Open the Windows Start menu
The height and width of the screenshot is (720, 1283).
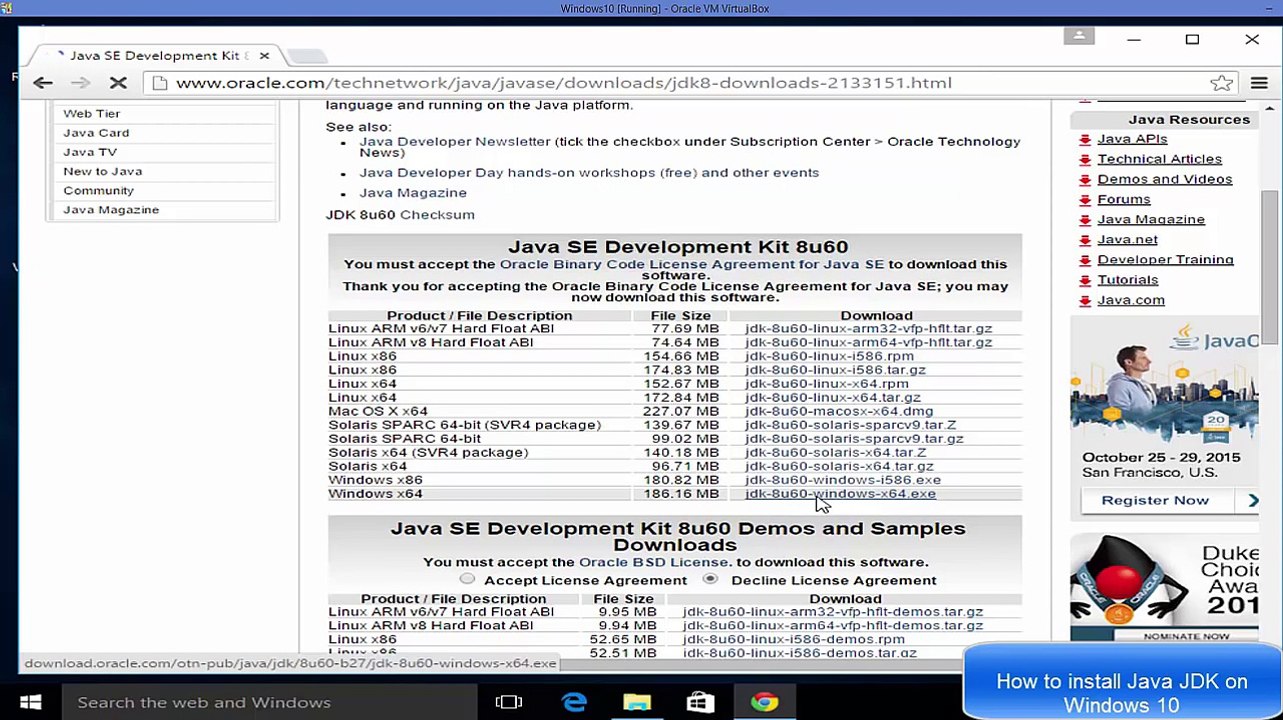(30, 702)
